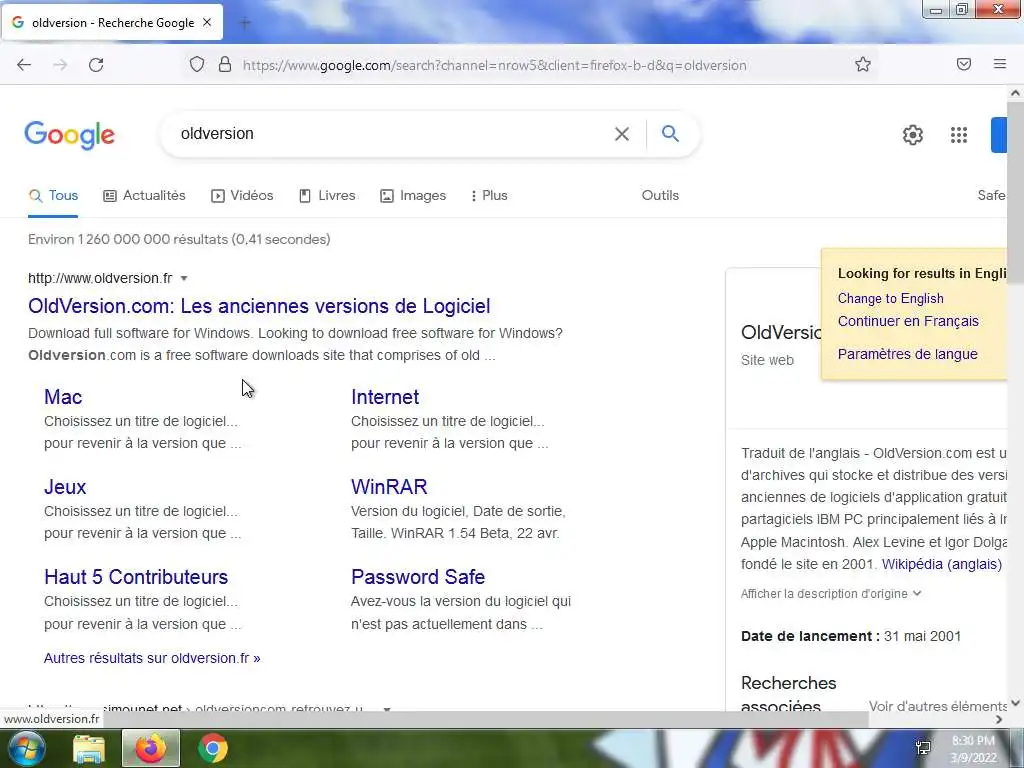Click the Recherches associées heading
This screenshot has width=1024, height=768.
pyautogui.click(x=788, y=694)
